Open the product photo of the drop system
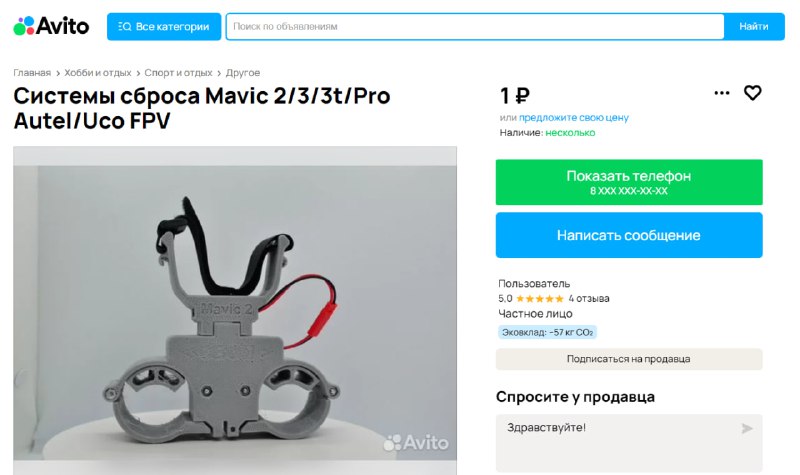The image size is (800, 475). 235,310
